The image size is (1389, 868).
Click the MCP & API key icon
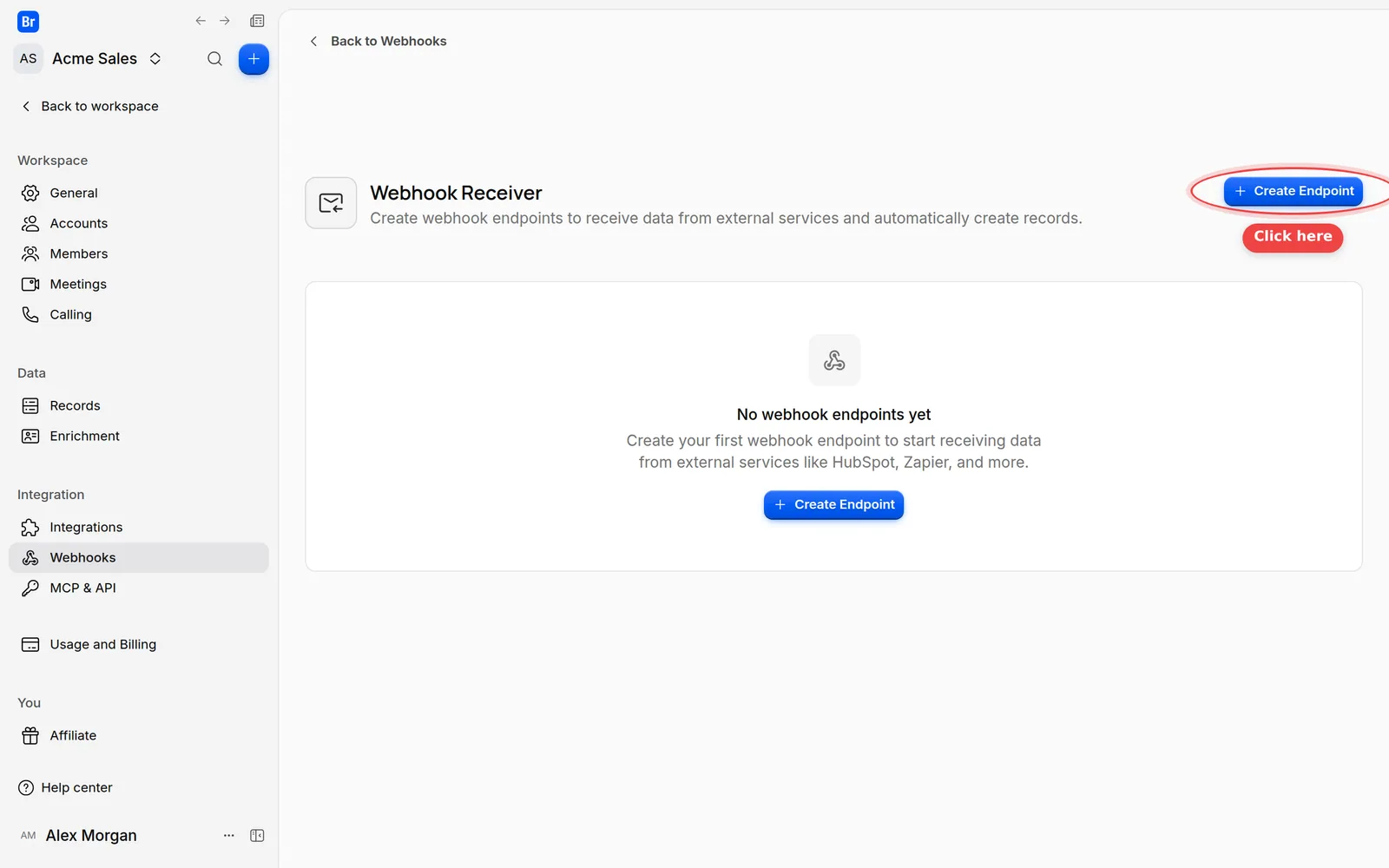click(x=30, y=588)
